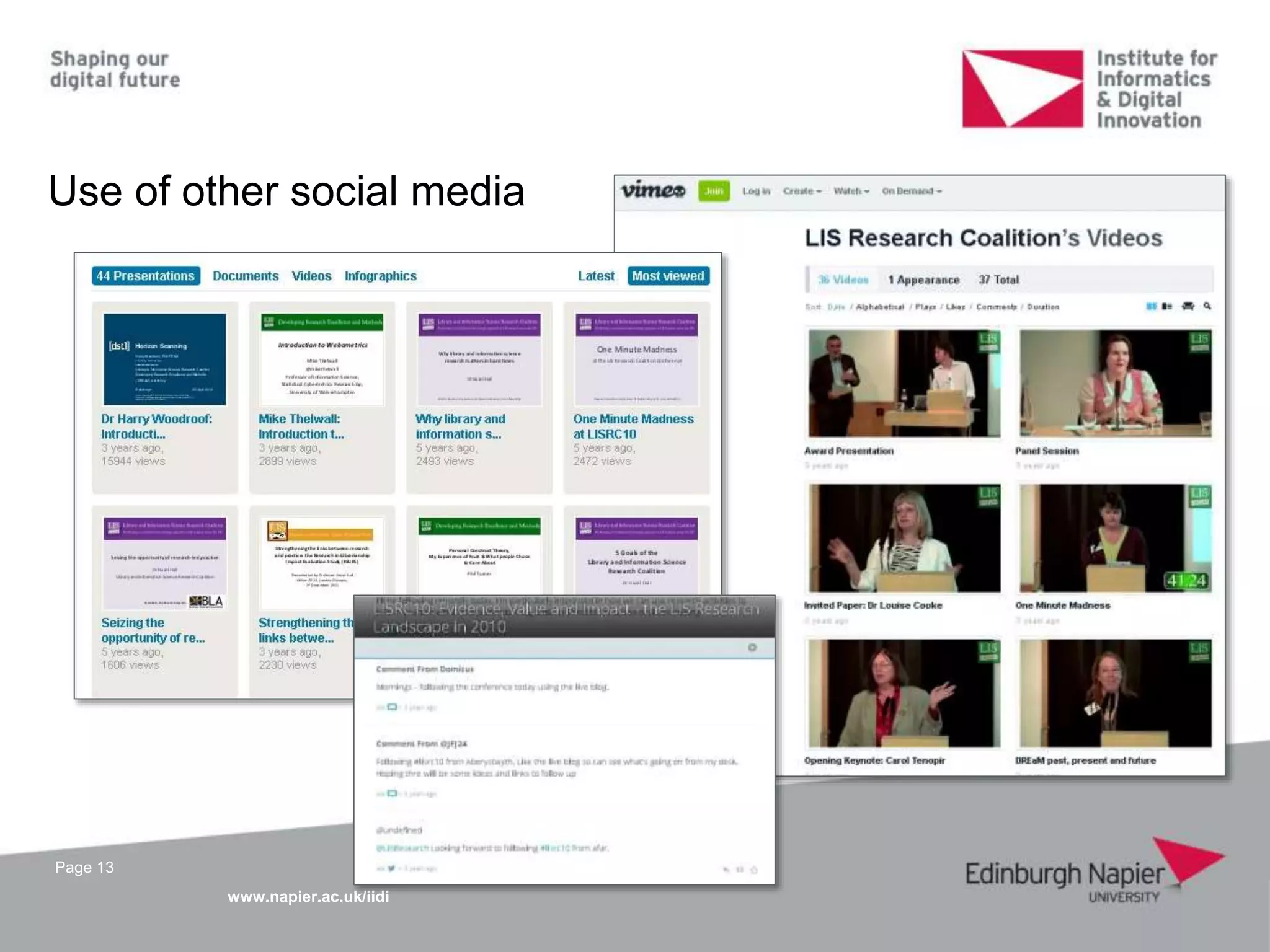The image size is (1270, 952).
Task: Click the Vimeo logo
Action: click(x=653, y=190)
